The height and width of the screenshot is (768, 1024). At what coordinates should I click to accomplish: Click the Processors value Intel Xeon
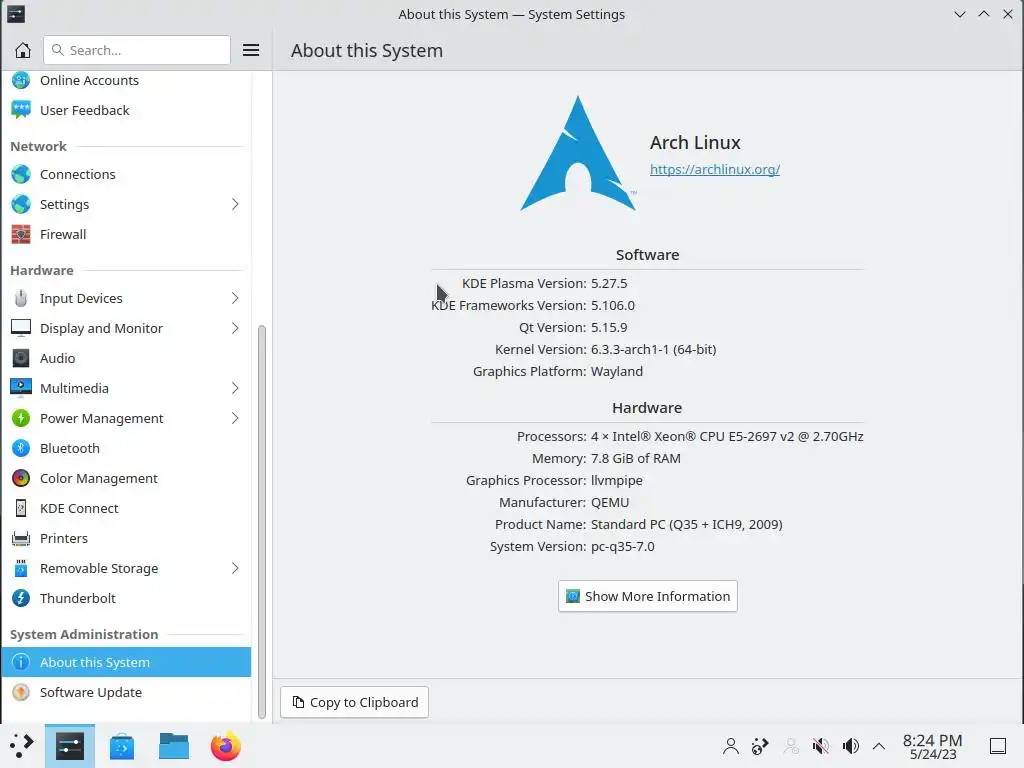pyautogui.click(x=727, y=436)
